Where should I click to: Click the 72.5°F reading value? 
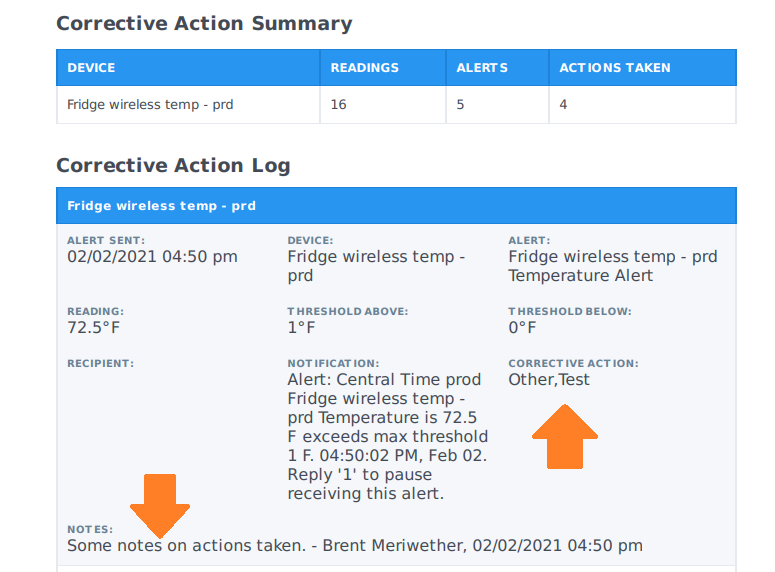coord(93,327)
